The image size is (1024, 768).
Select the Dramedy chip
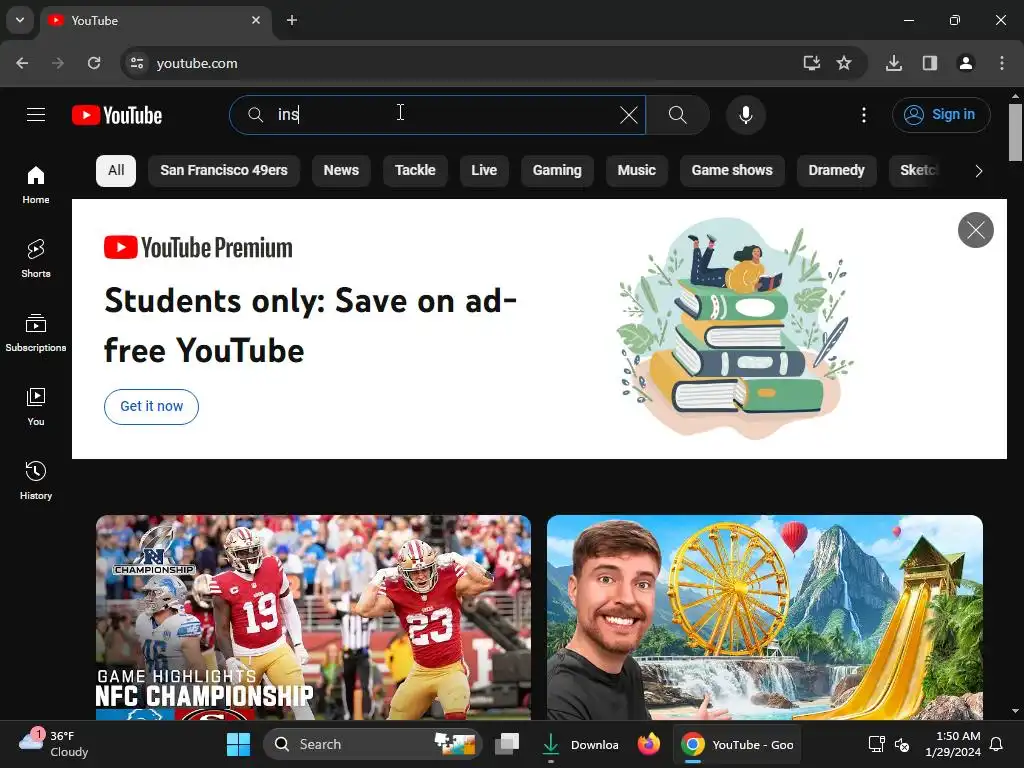point(837,170)
